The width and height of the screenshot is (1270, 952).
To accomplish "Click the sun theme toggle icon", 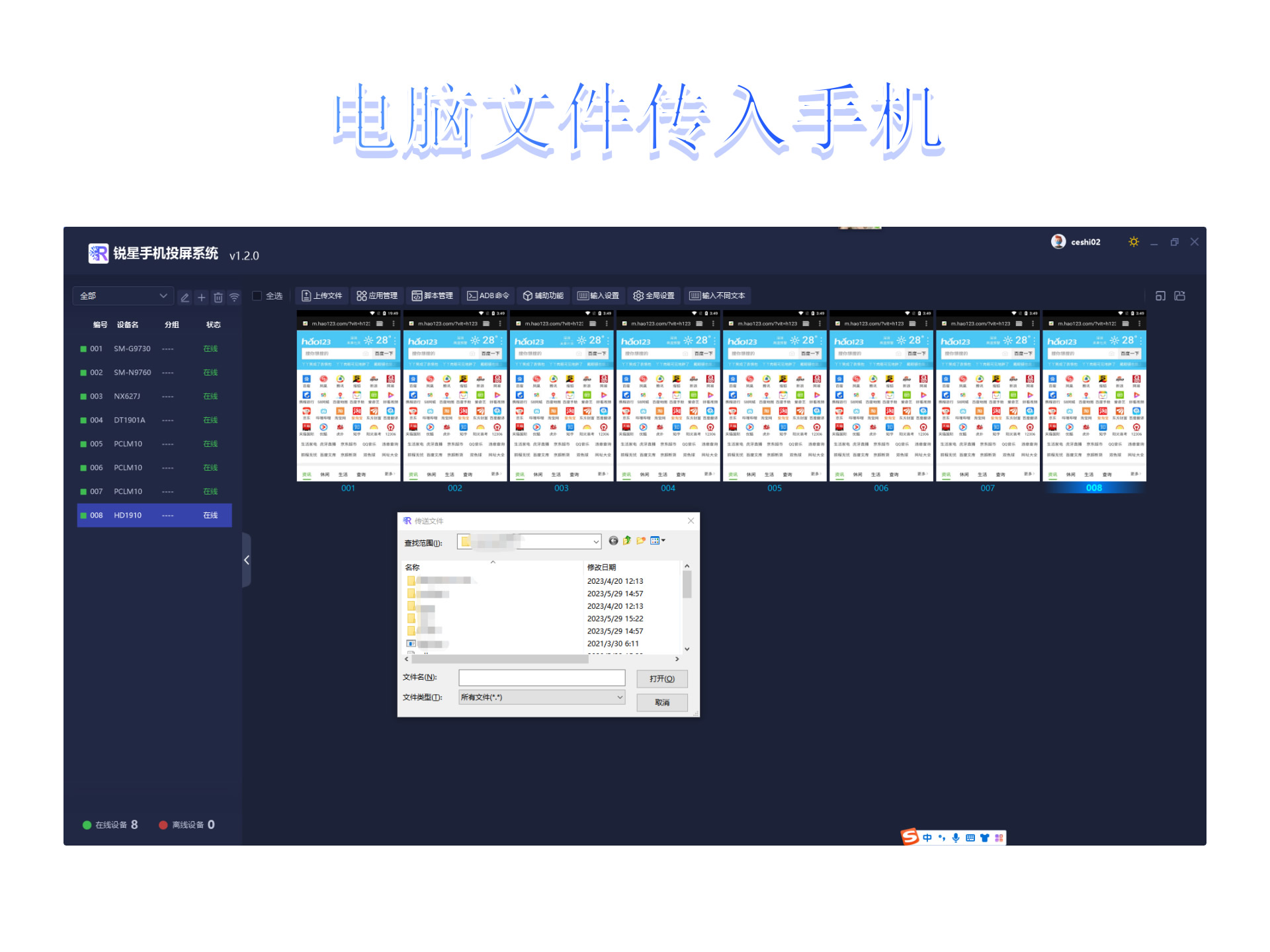I will point(1134,242).
